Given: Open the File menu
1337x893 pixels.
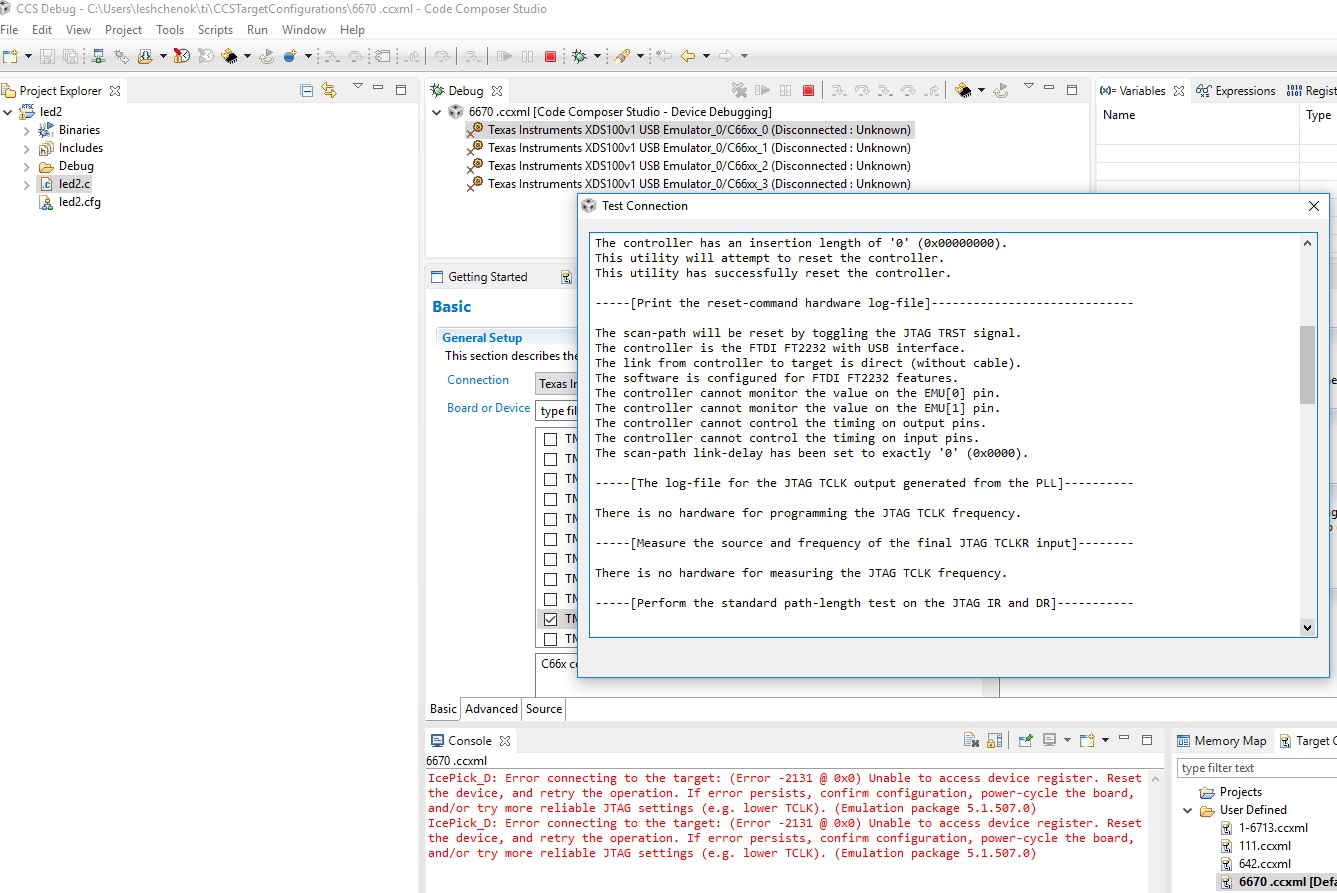Looking at the screenshot, I should click(9, 30).
